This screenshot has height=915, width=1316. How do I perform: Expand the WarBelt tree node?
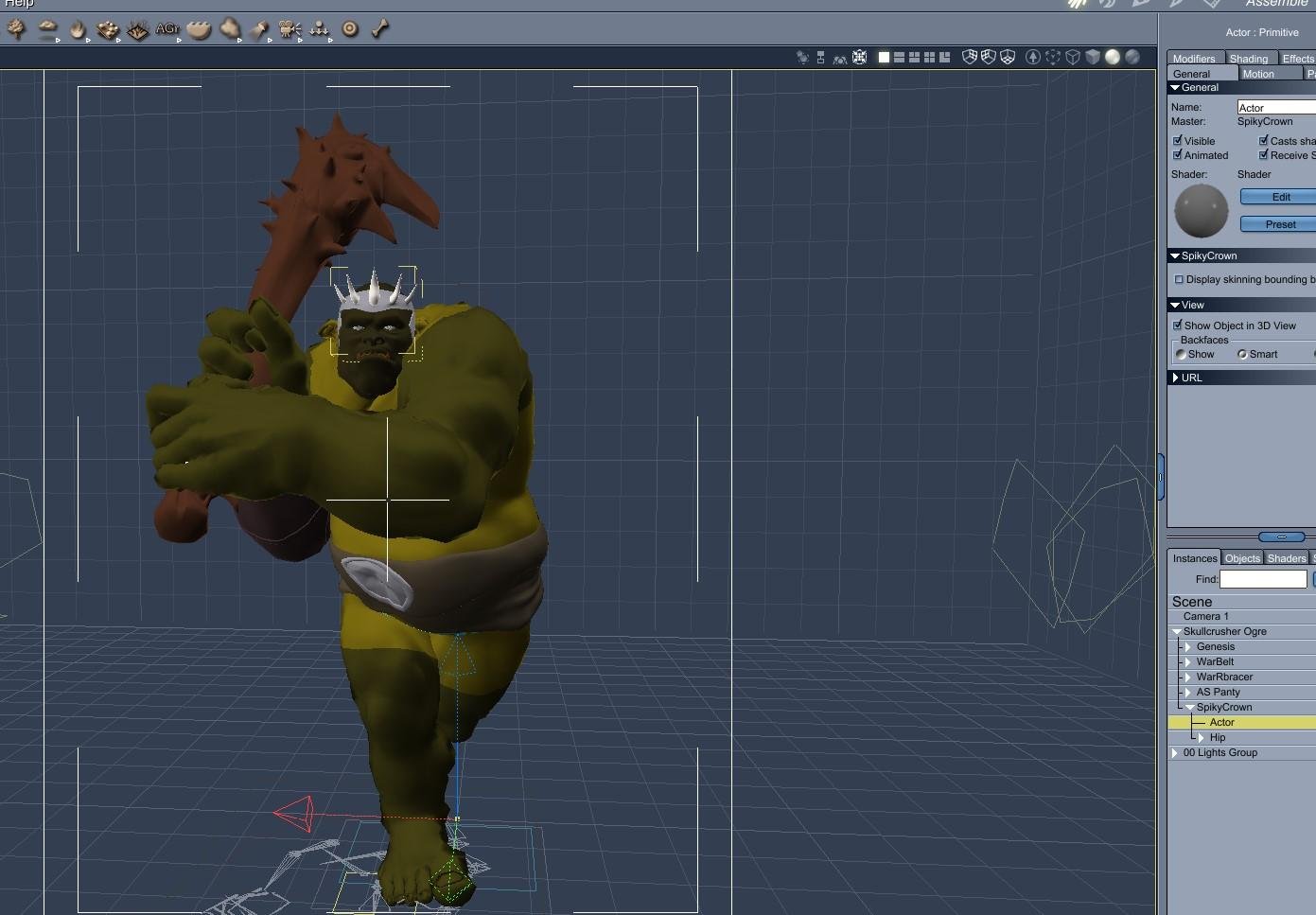point(1188,662)
